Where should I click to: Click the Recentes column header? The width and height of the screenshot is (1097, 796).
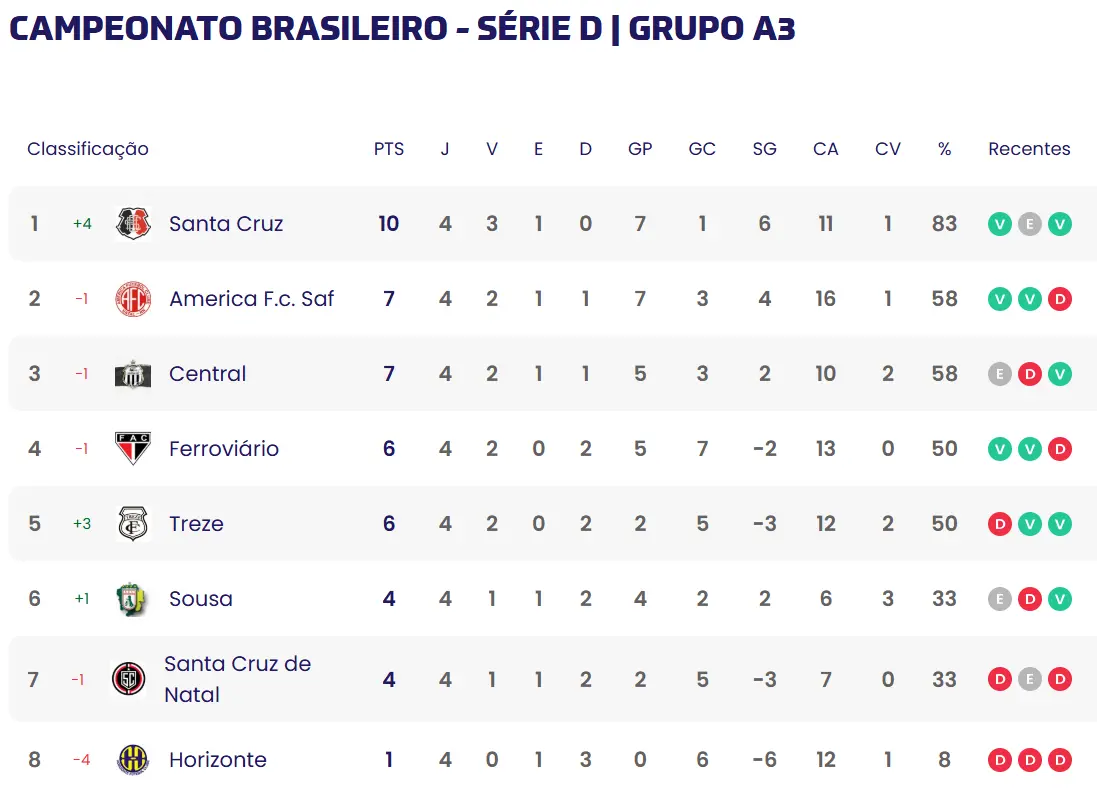pyautogui.click(x=1029, y=149)
